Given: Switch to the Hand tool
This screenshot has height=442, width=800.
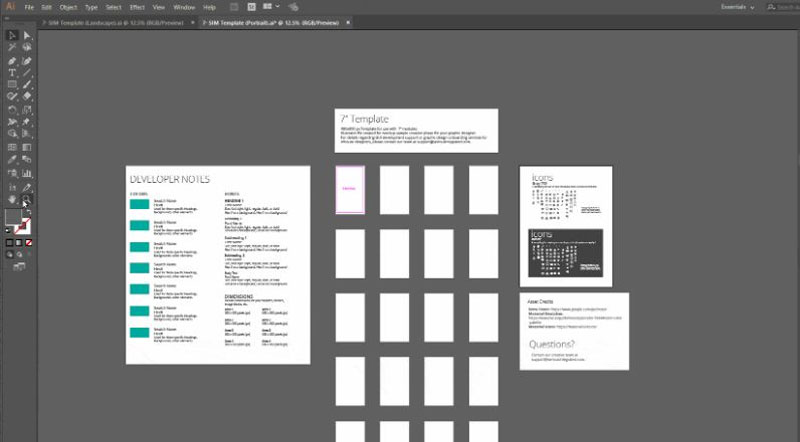Looking at the screenshot, I should click(12, 199).
